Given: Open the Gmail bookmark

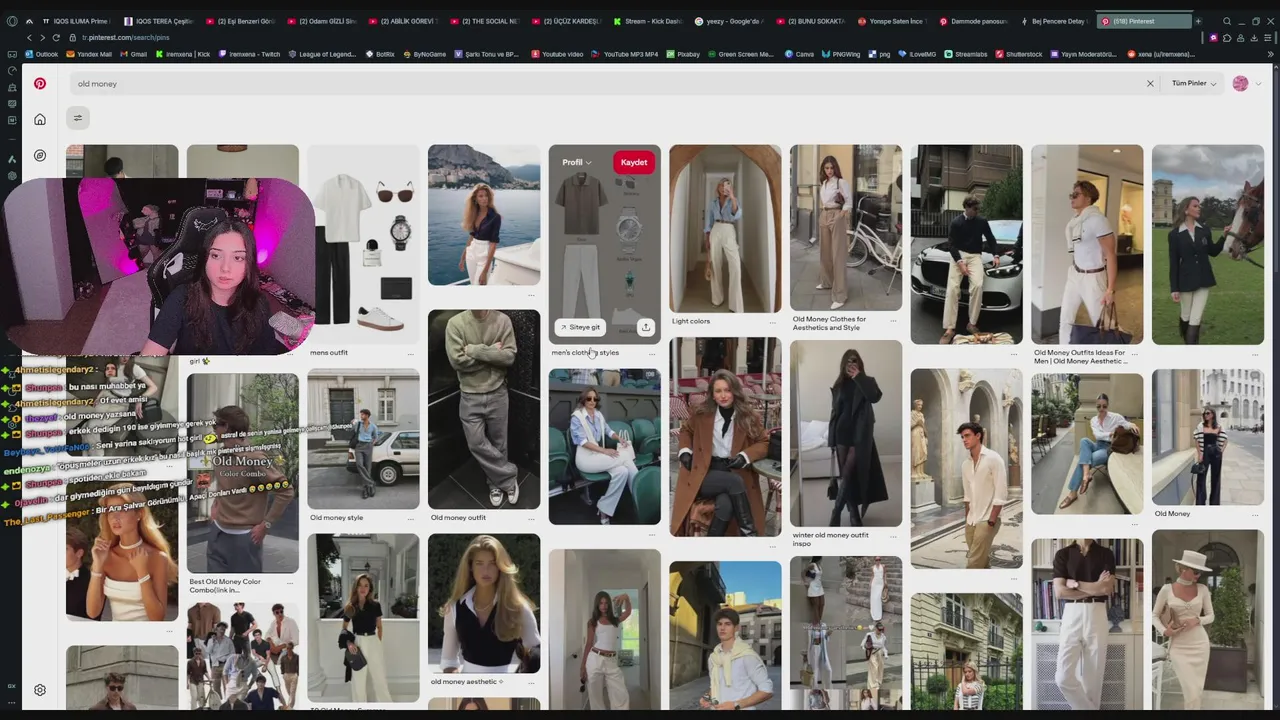Looking at the screenshot, I should click(134, 54).
